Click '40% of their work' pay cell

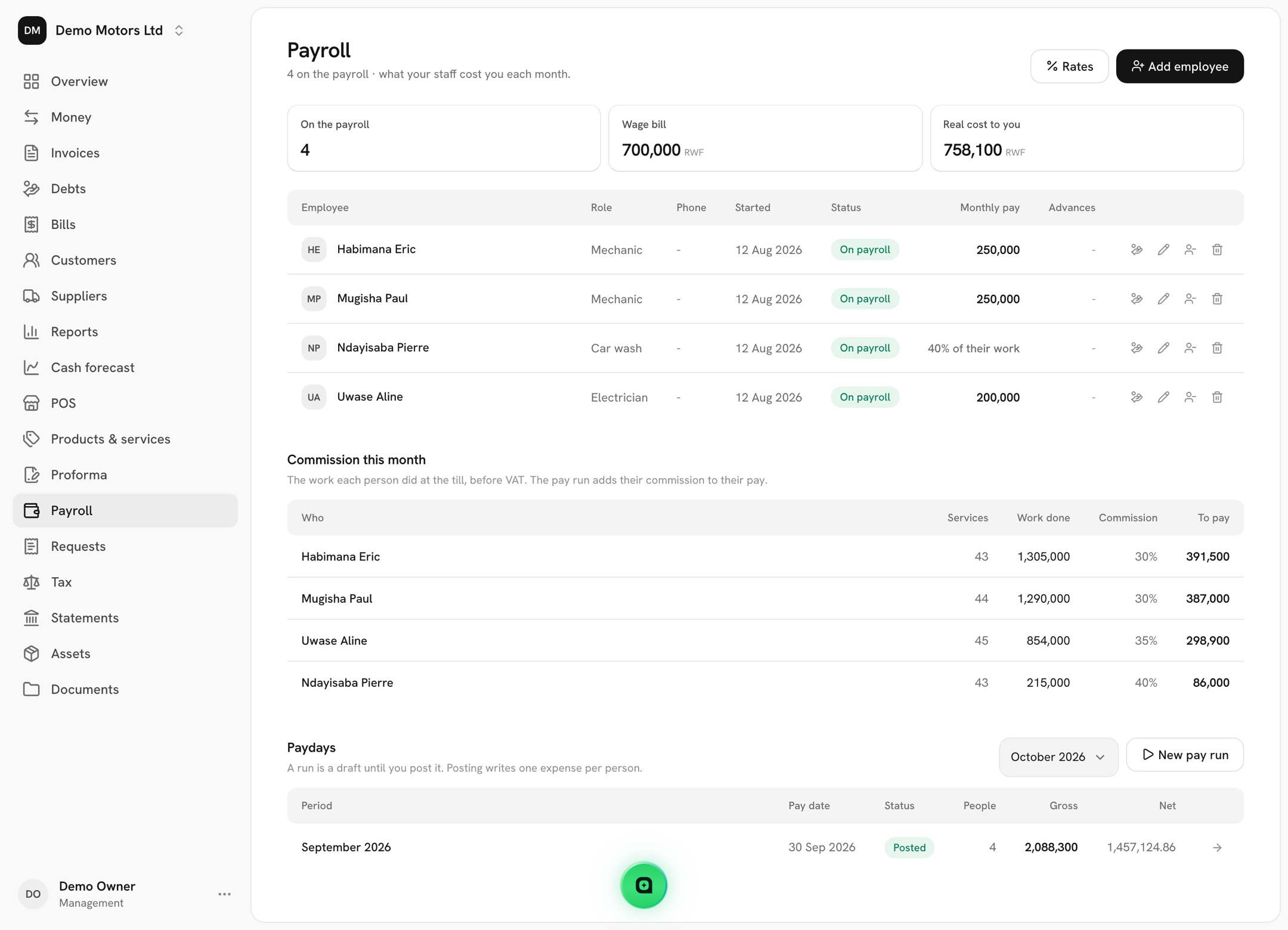coord(973,348)
